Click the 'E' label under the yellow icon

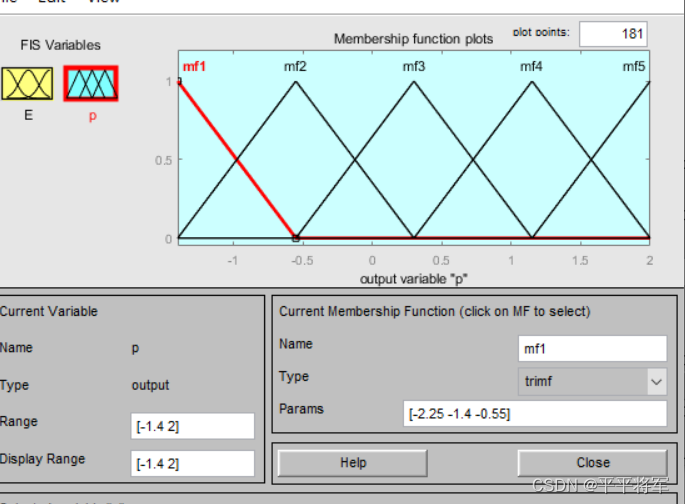click(x=28, y=115)
